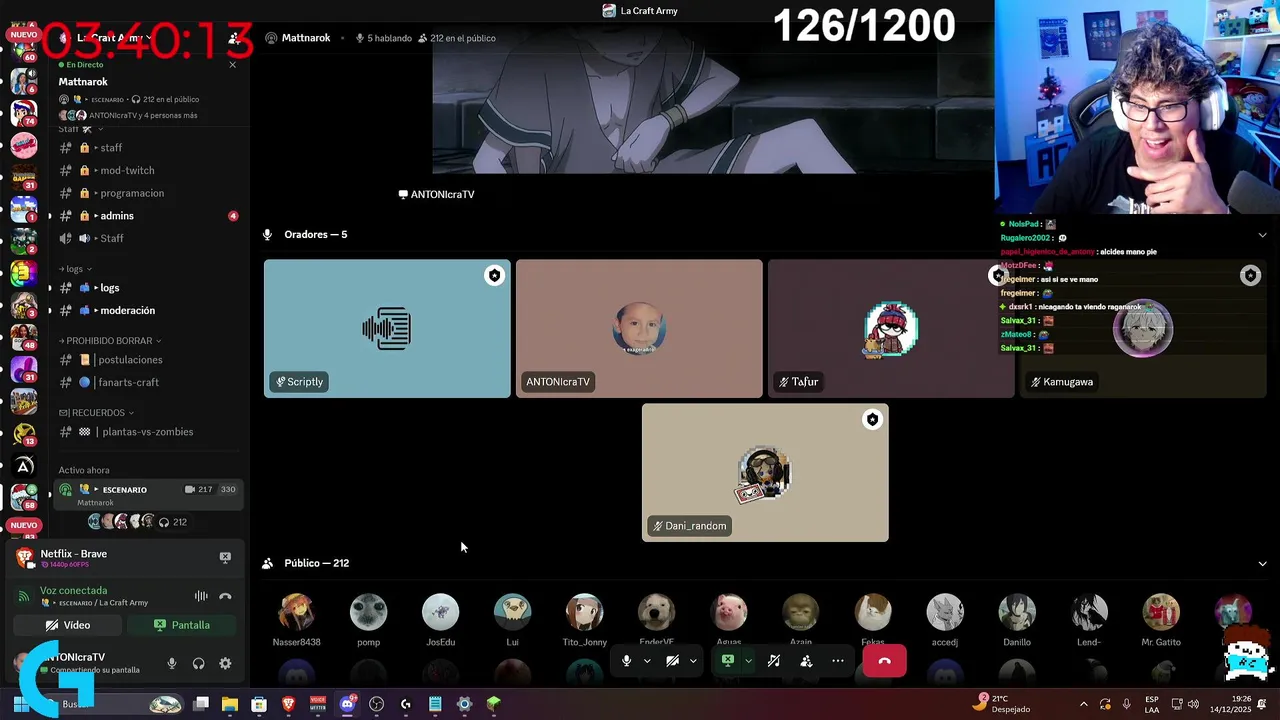Open the plantas-vs-zombies channel
The height and width of the screenshot is (720, 1280).
[148, 432]
